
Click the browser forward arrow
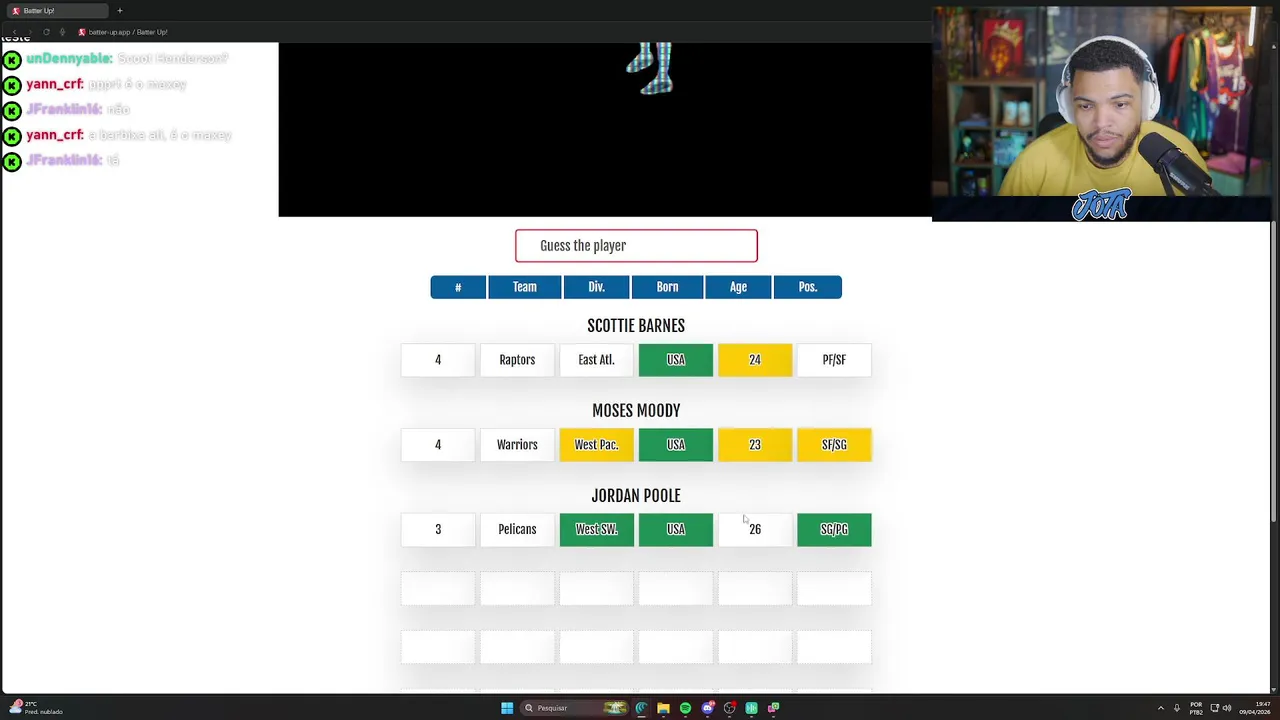tap(29, 32)
